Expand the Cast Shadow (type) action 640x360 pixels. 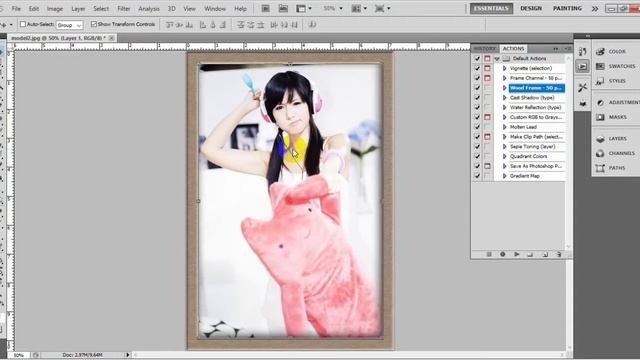click(x=504, y=98)
